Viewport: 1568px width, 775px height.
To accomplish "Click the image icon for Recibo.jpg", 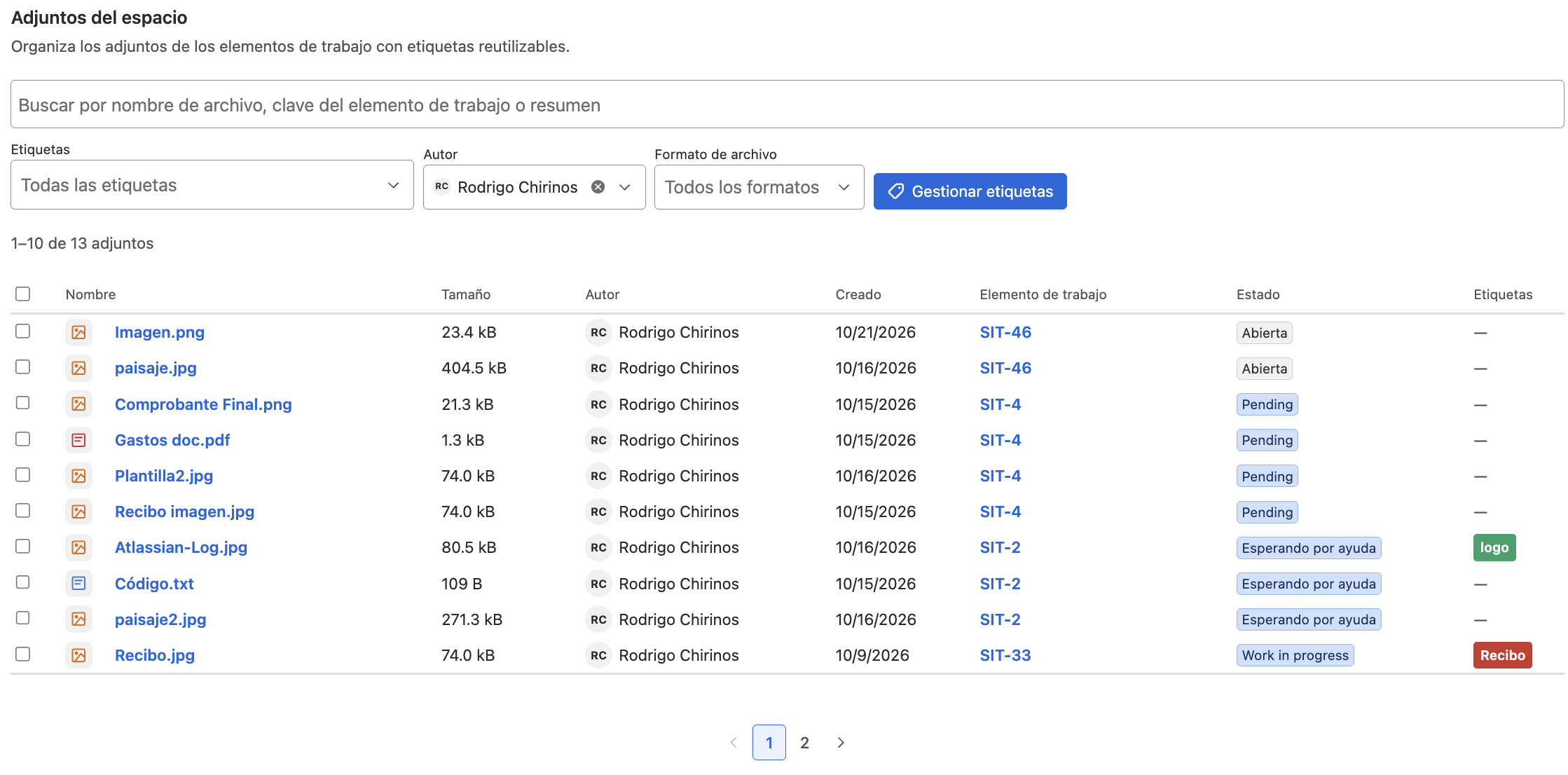I will (78, 655).
